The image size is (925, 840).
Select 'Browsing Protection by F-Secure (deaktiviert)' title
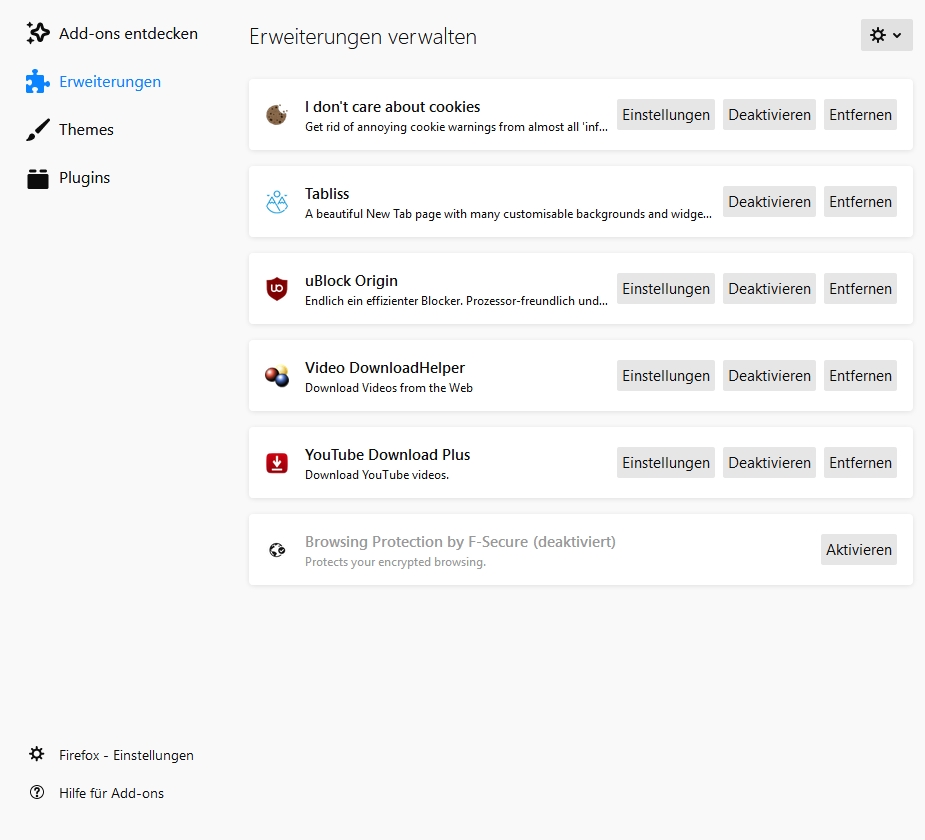tap(460, 542)
